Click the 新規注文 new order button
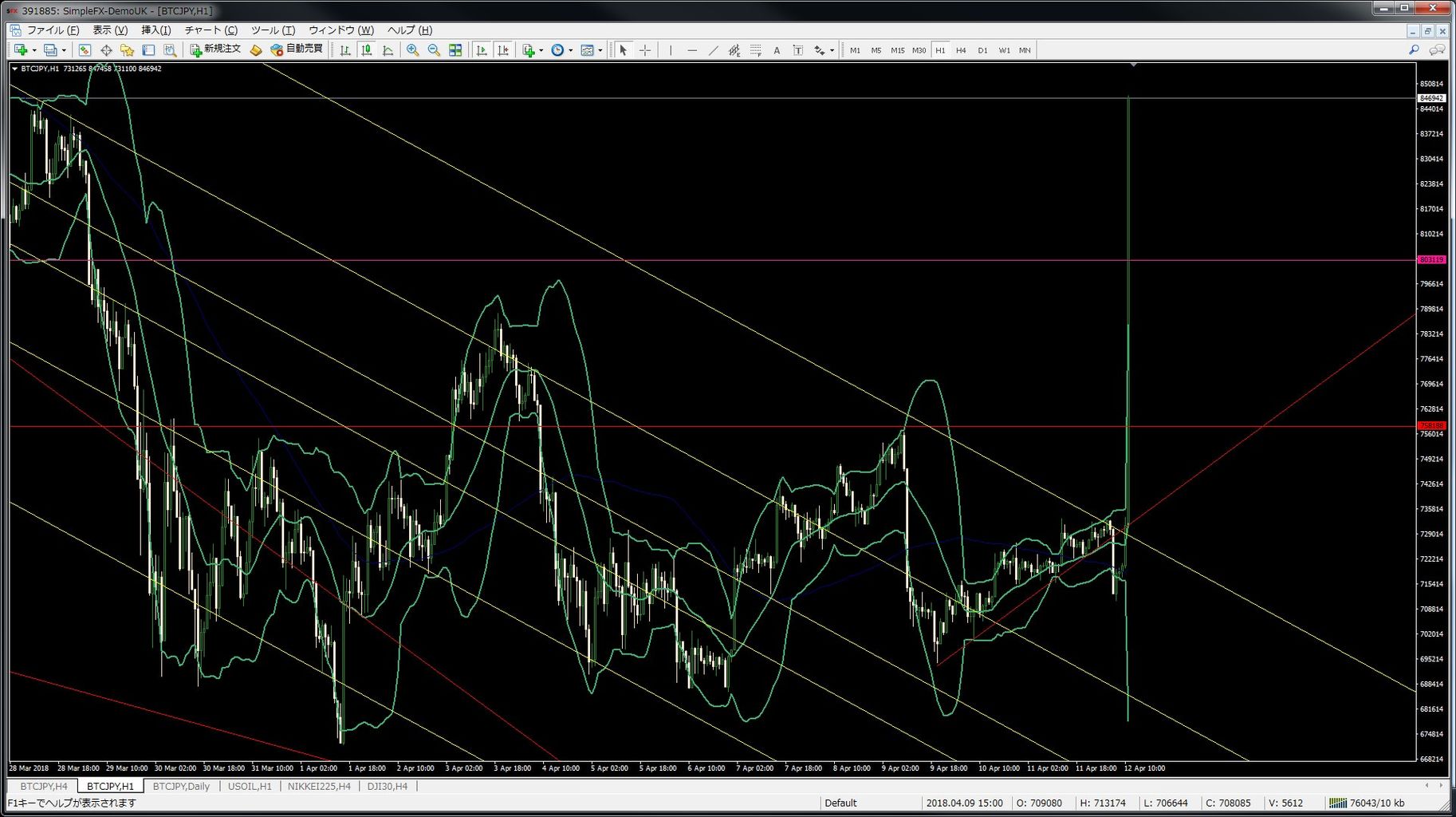Image resolution: width=1456 pixels, height=817 pixels. click(215, 49)
